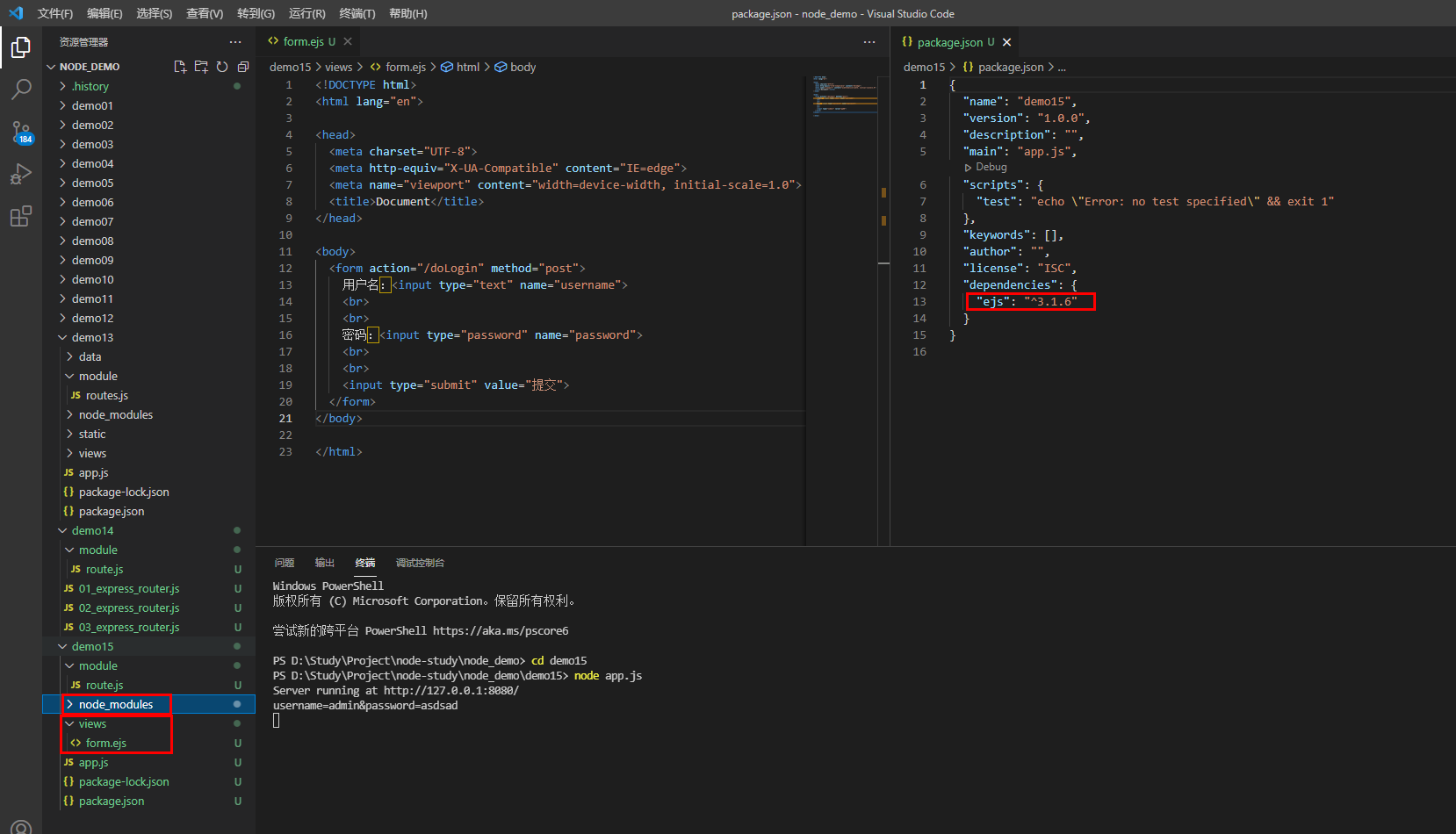The height and width of the screenshot is (834, 1456).
Task: Click New File icon in NODE_DEMO header
Action: [180, 67]
